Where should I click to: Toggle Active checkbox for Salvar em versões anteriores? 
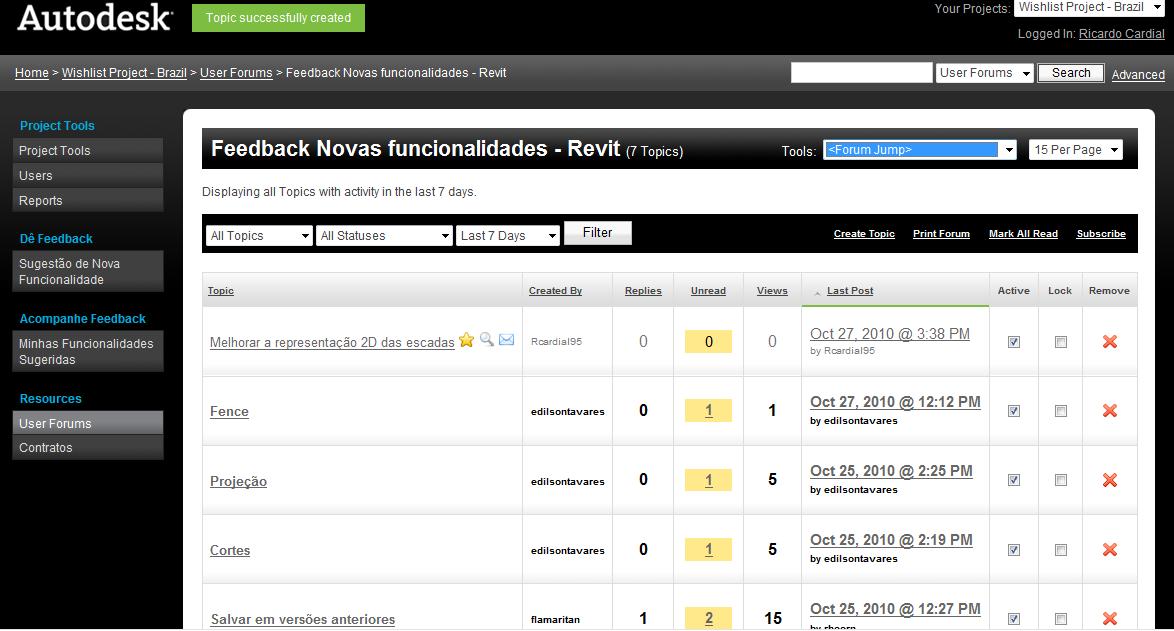tap(1014, 619)
